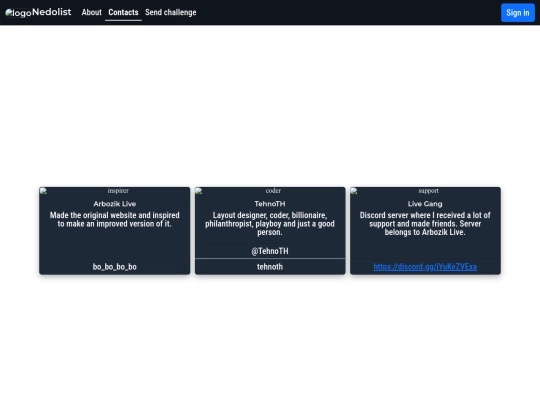Click the Live Gang Discord server description
Image resolution: width=540 pixels, height=405 pixels.
click(x=425, y=224)
